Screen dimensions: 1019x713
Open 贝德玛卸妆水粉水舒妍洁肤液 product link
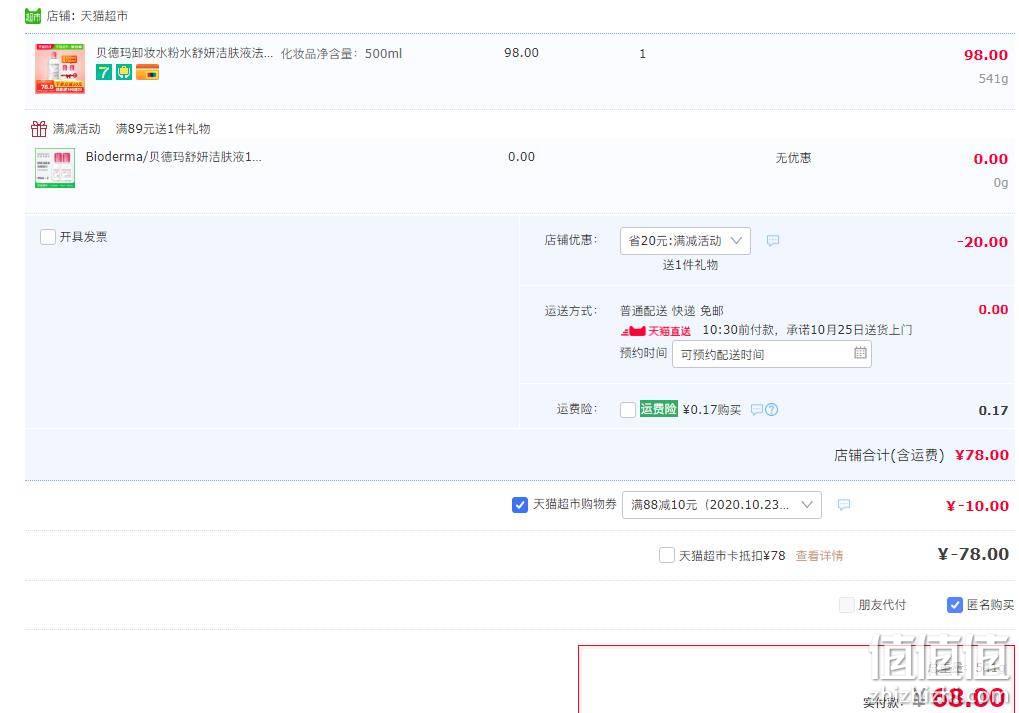coord(185,53)
